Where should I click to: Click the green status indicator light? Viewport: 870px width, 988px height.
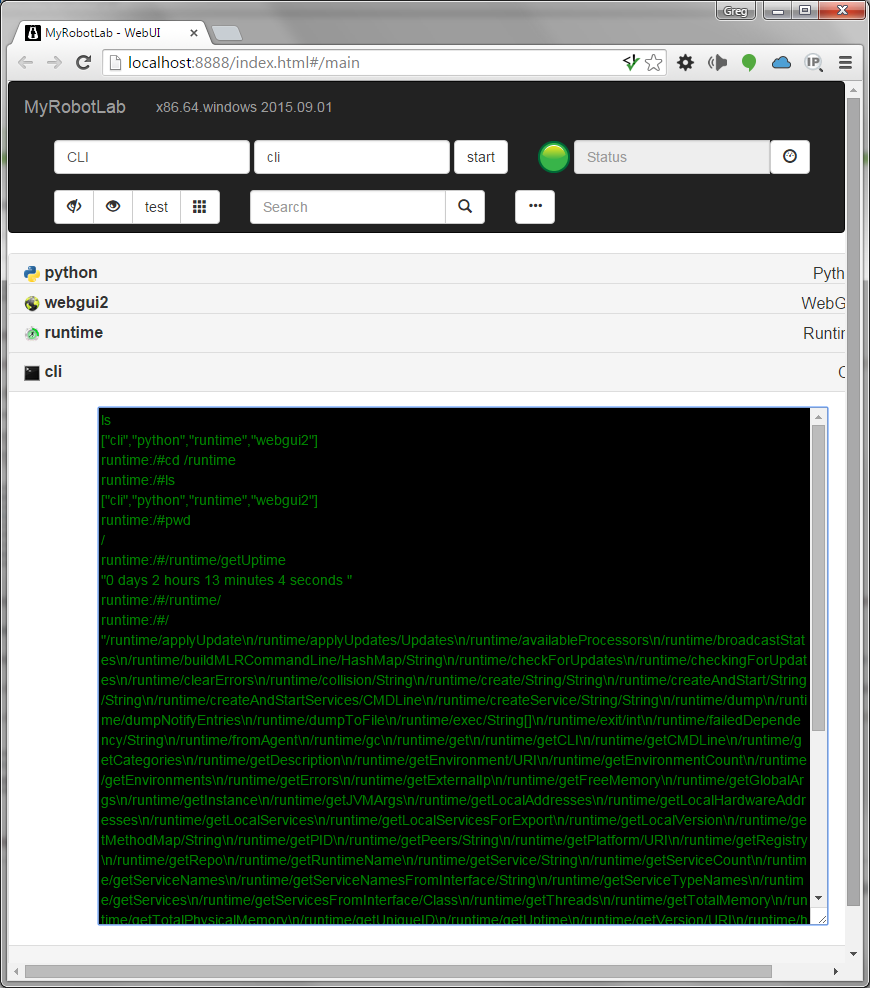pyautogui.click(x=554, y=157)
